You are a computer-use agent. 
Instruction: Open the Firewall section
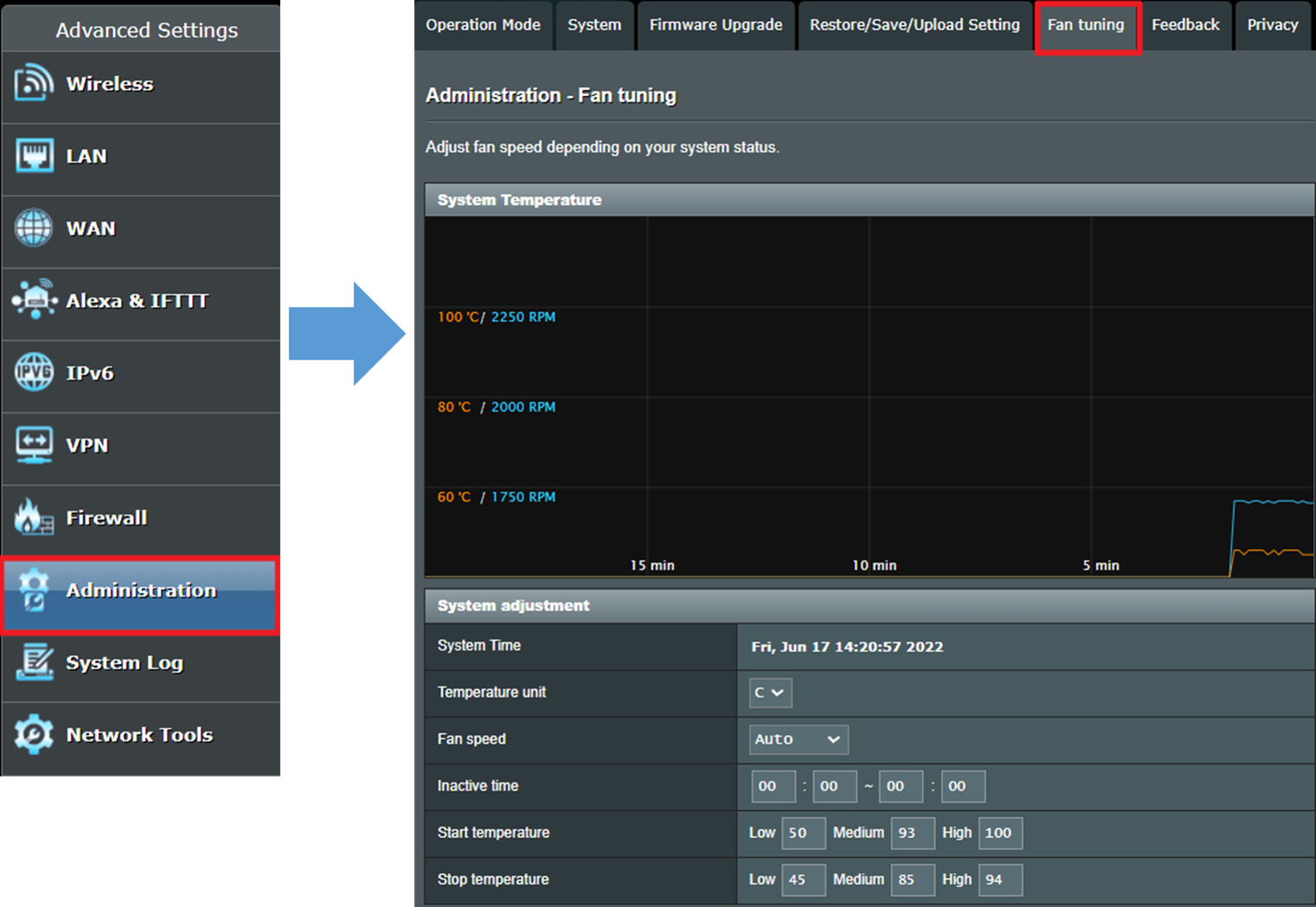tap(141, 521)
